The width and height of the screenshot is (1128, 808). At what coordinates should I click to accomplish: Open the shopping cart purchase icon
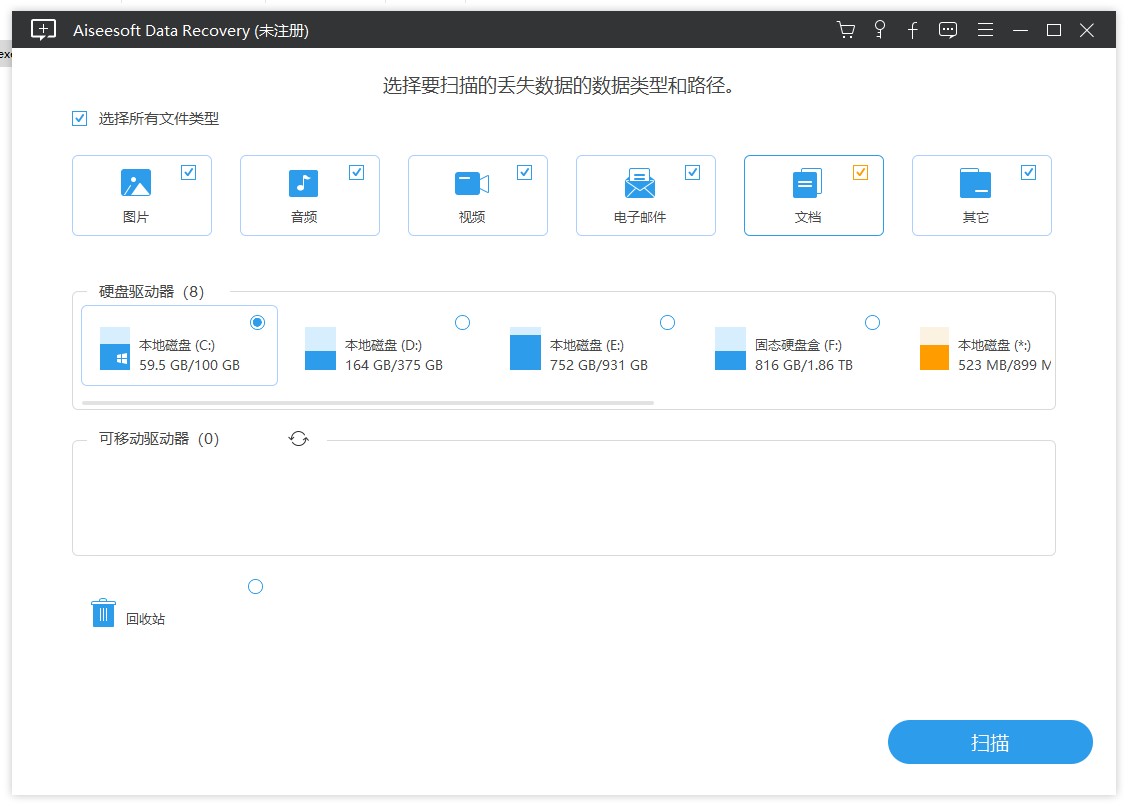[846, 30]
